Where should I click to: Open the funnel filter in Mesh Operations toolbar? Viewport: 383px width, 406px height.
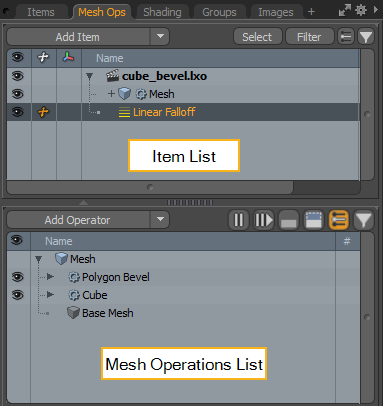[x=363, y=220]
